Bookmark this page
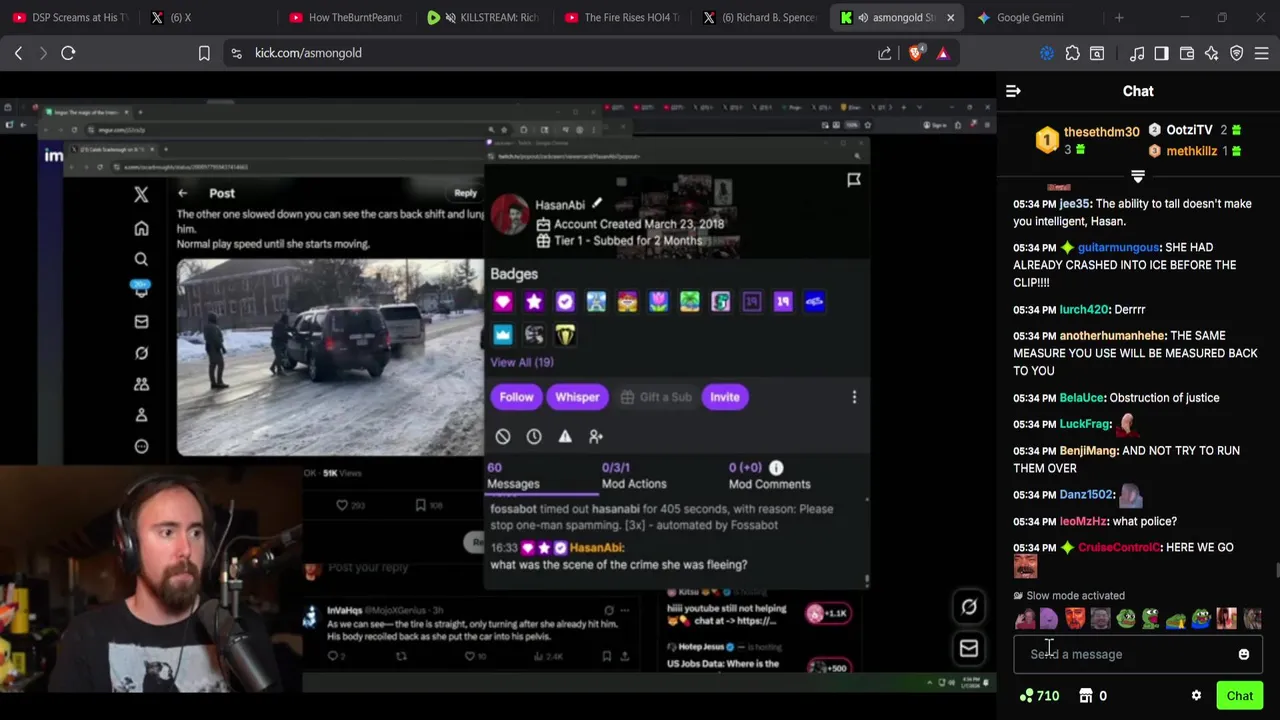The width and height of the screenshot is (1280, 720). (204, 53)
